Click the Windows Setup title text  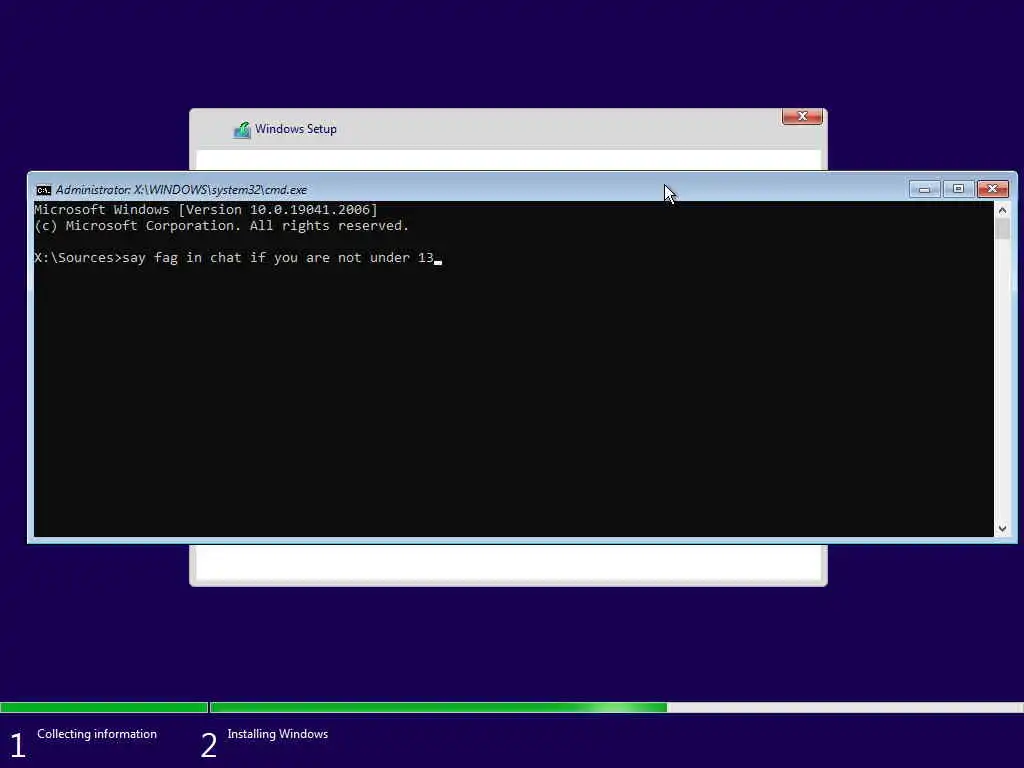[x=295, y=129]
